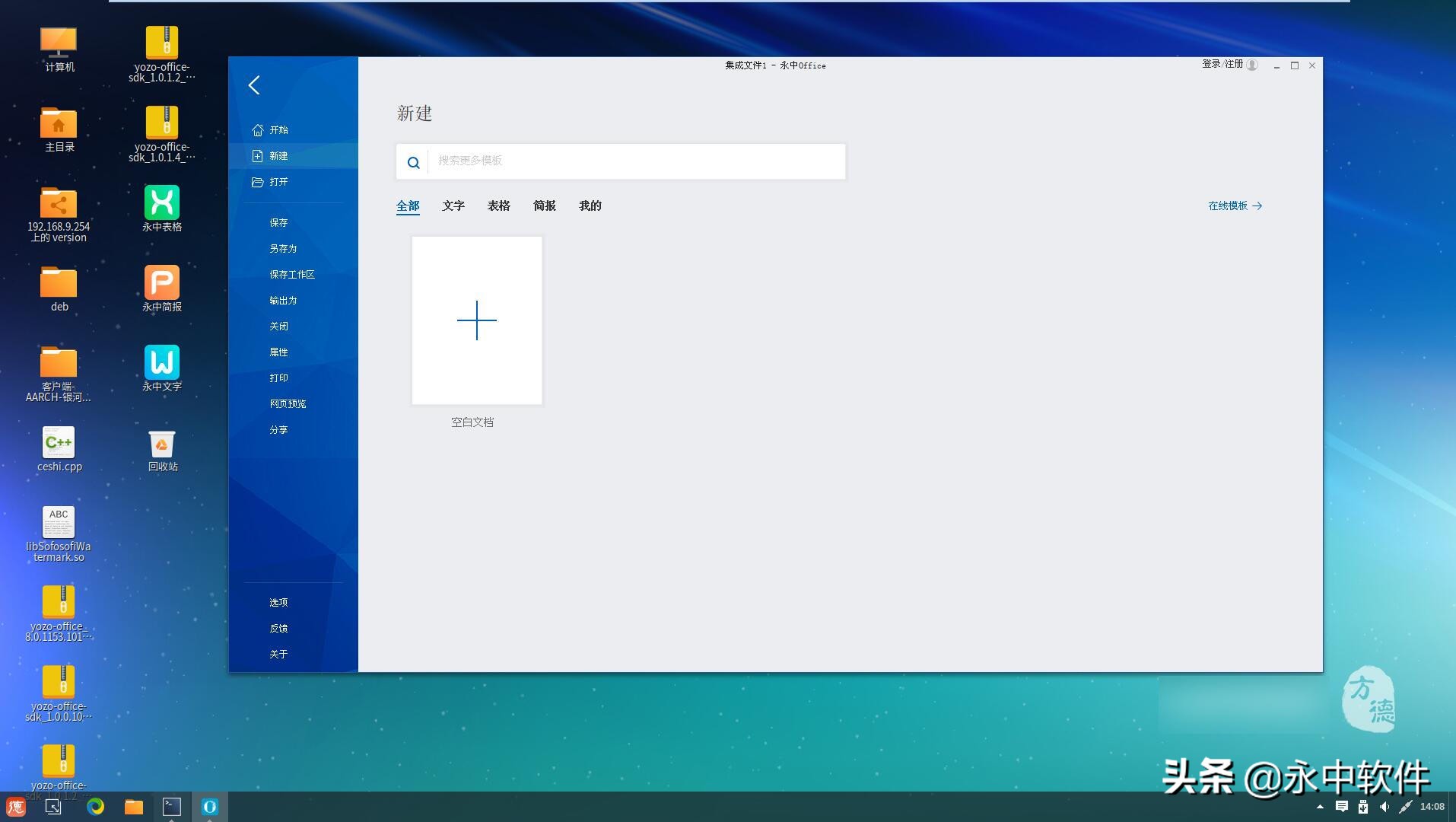Click the volume icon in system tray
The height and width of the screenshot is (822, 1456).
(1384, 807)
